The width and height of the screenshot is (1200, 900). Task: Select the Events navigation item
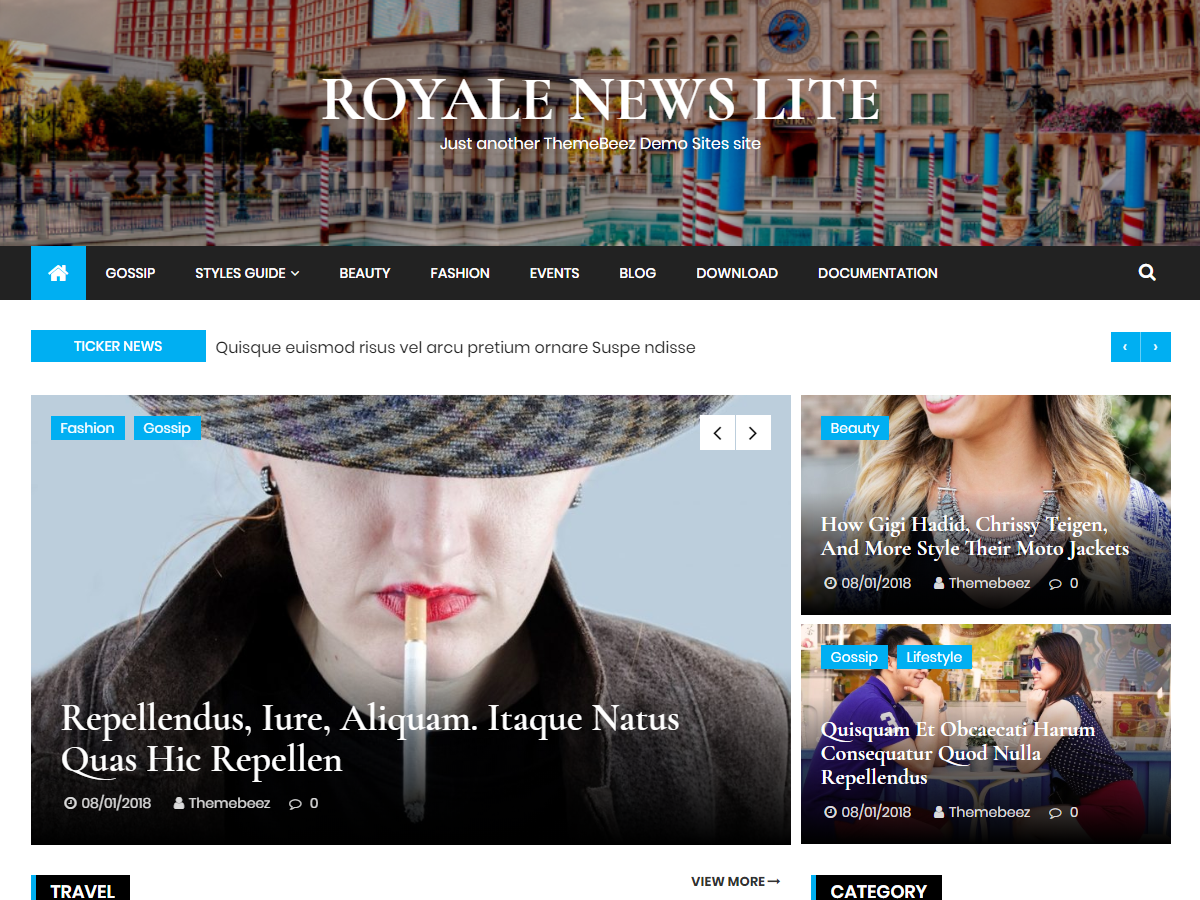554,272
